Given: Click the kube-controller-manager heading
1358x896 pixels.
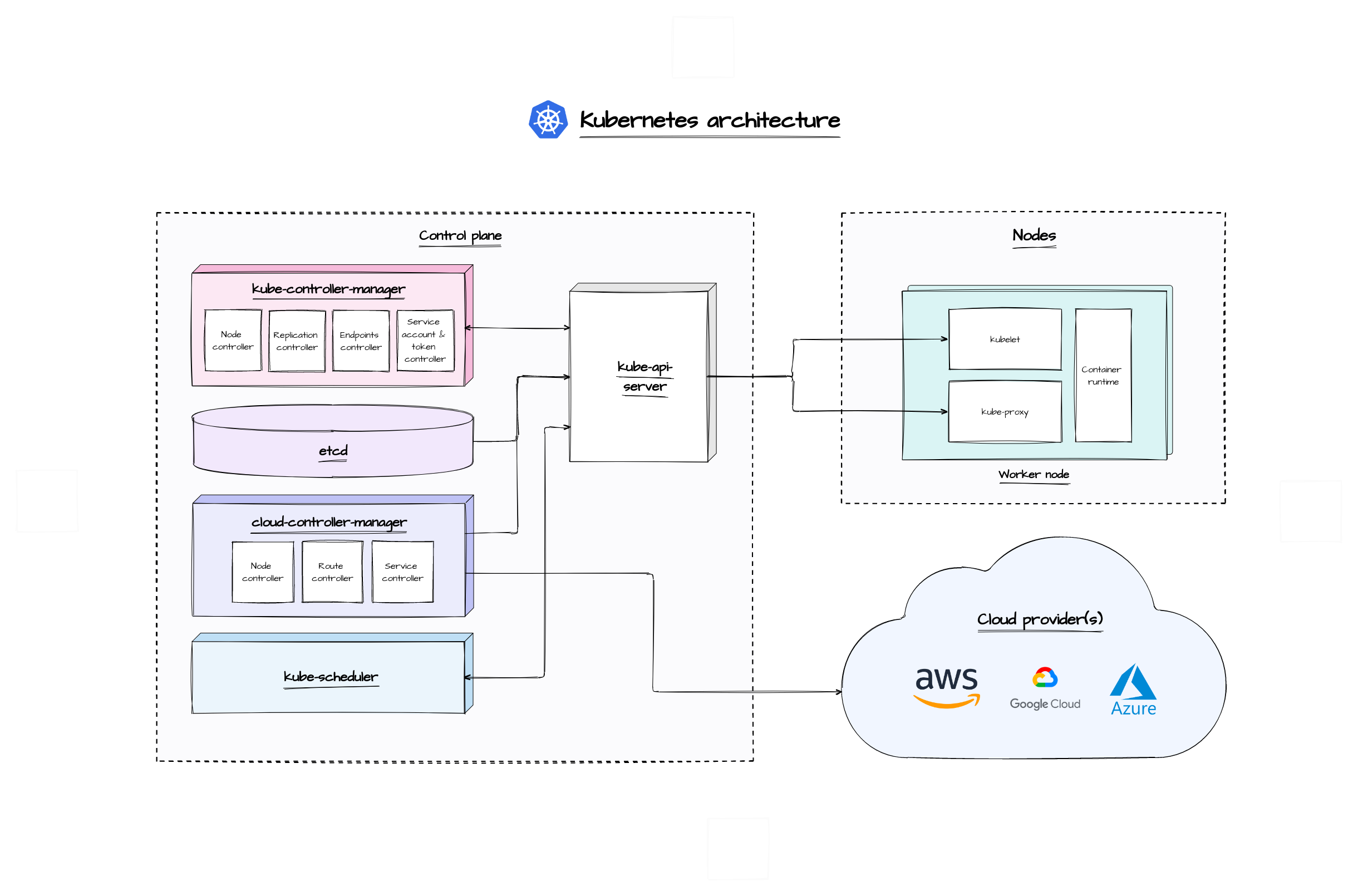Looking at the screenshot, I should coord(328,289).
